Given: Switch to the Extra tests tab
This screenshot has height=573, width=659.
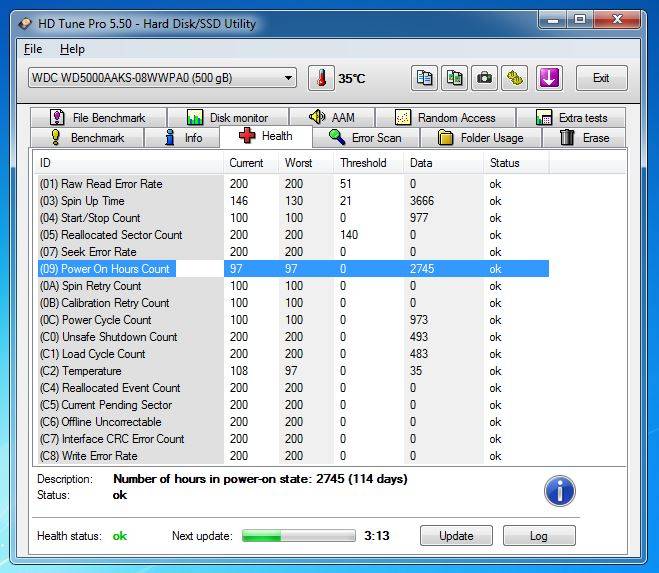Looking at the screenshot, I should click(x=571, y=118).
